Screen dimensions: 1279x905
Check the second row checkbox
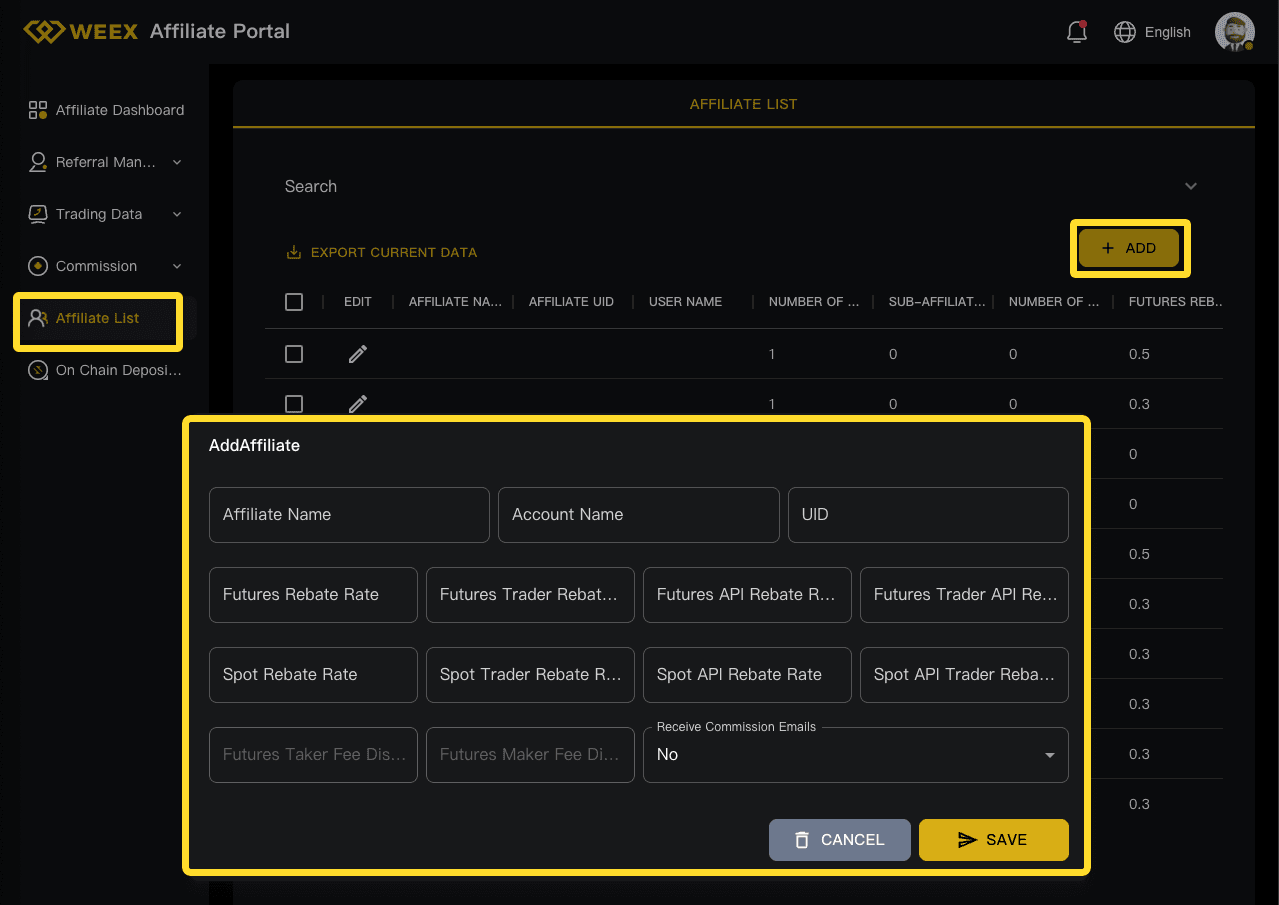click(x=294, y=404)
